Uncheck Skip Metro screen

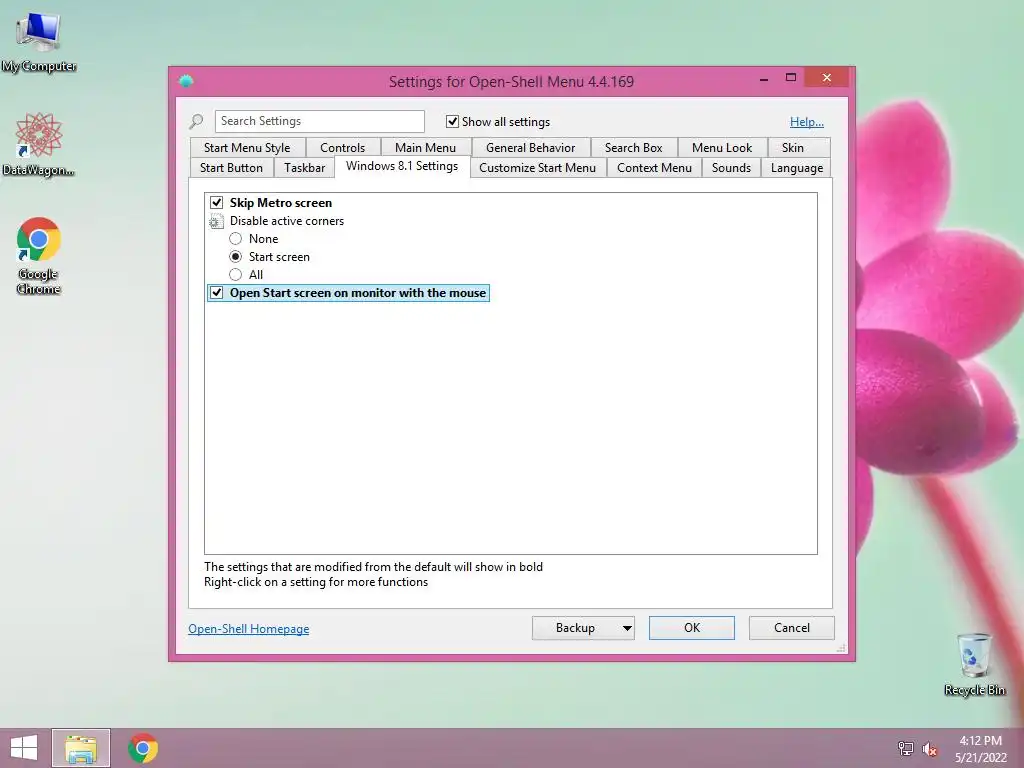(216, 202)
